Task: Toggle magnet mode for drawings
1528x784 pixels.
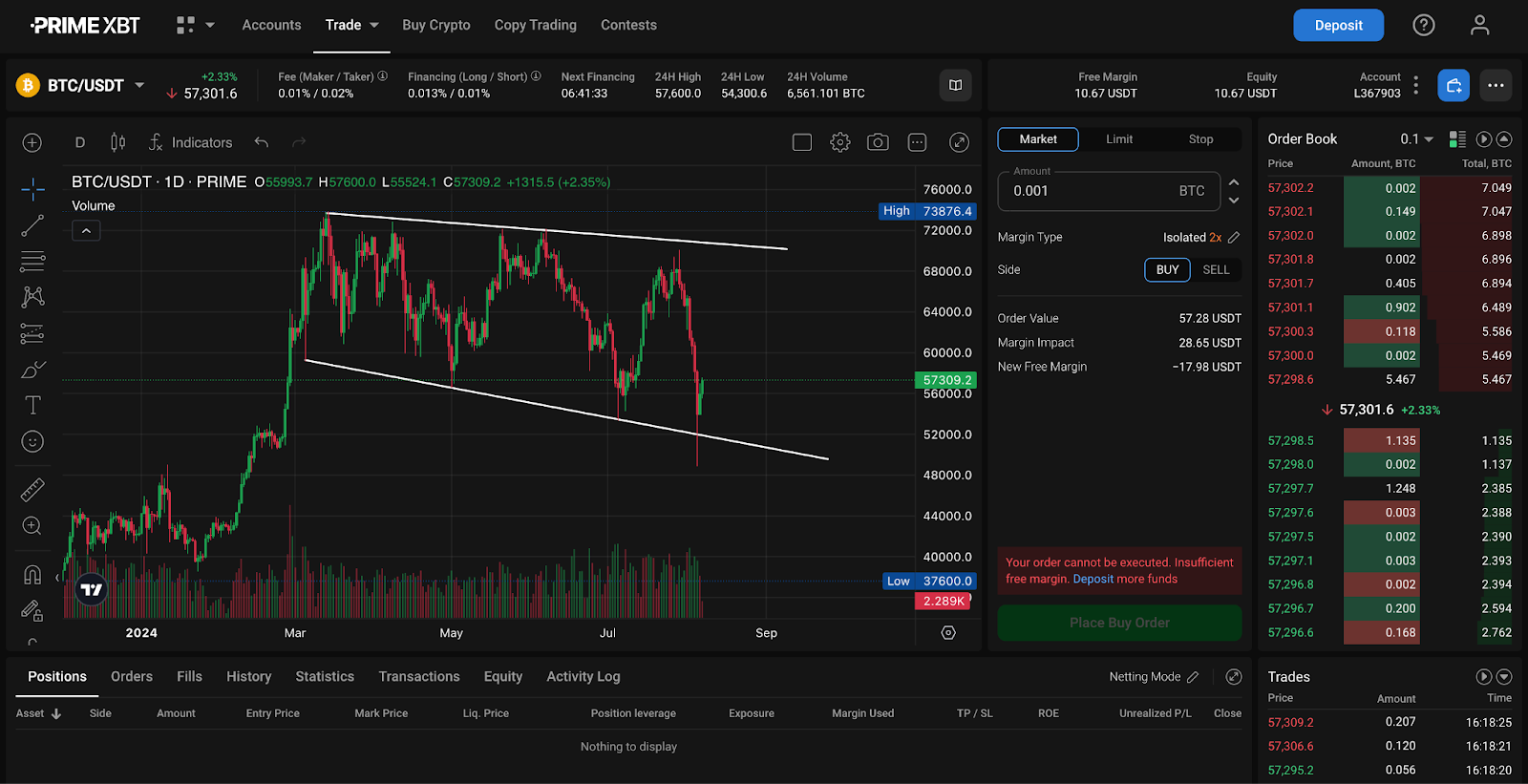Action: click(x=32, y=574)
